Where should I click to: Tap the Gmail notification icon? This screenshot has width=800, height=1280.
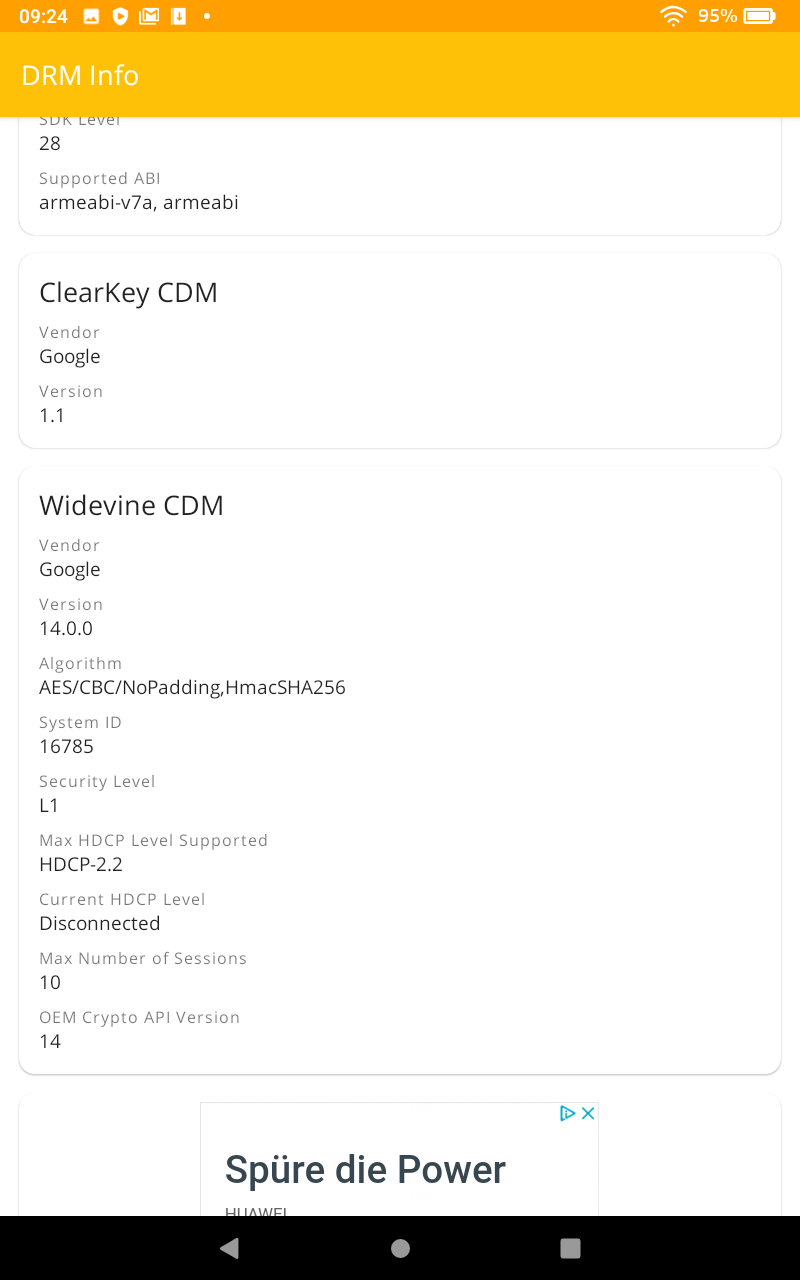149,16
